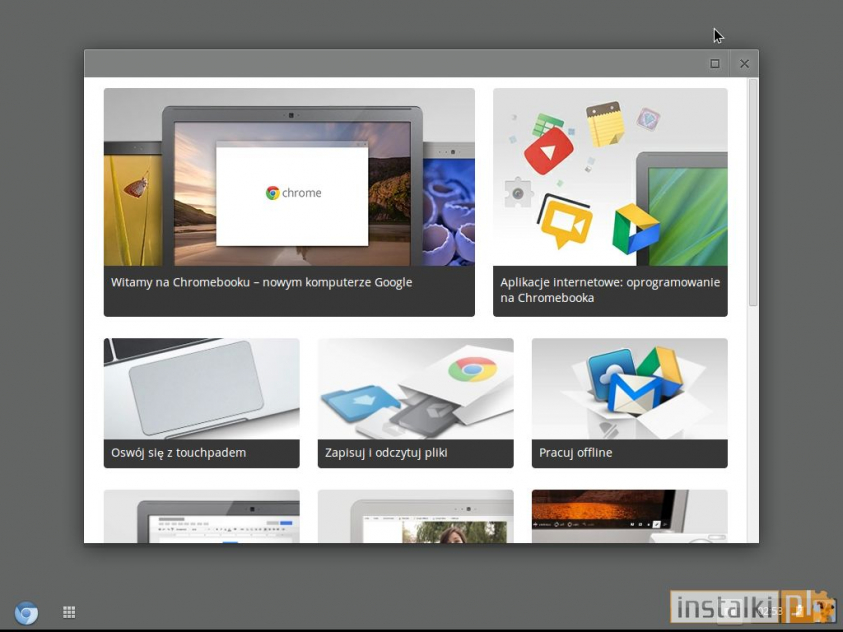Image resolution: width=843 pixels, height=632 pixels.
Task: Open the 'Pracuj offline' tutorial card
Action: click(x=629, y=400)
